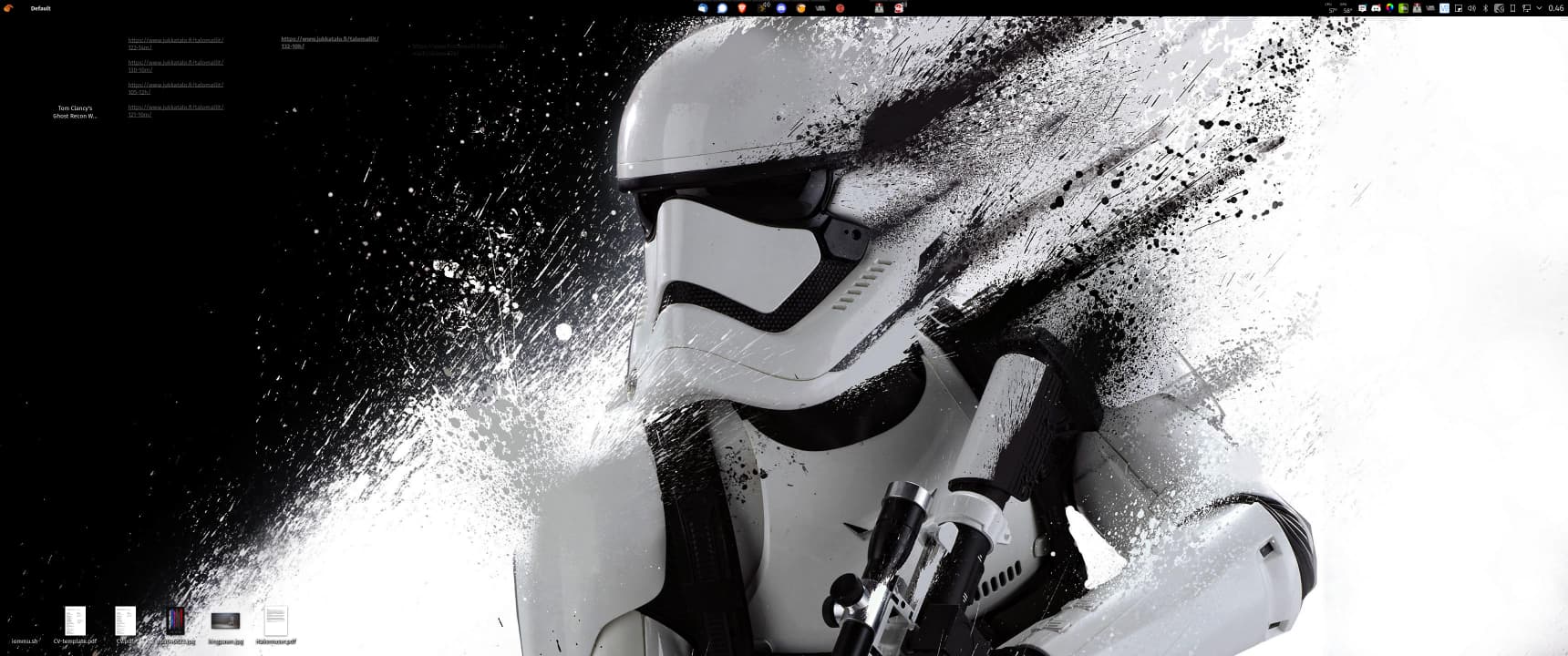This screenshot has width=1568, height=656.
Task: Click the CPU temperature 57° readout
Action: [x=1332, y=8]
